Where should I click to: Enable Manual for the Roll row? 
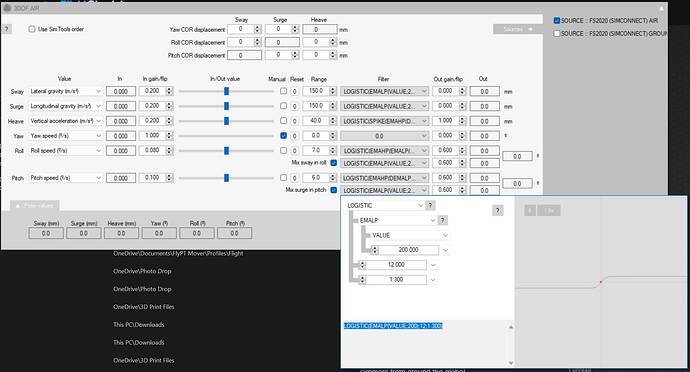point(283,151)
